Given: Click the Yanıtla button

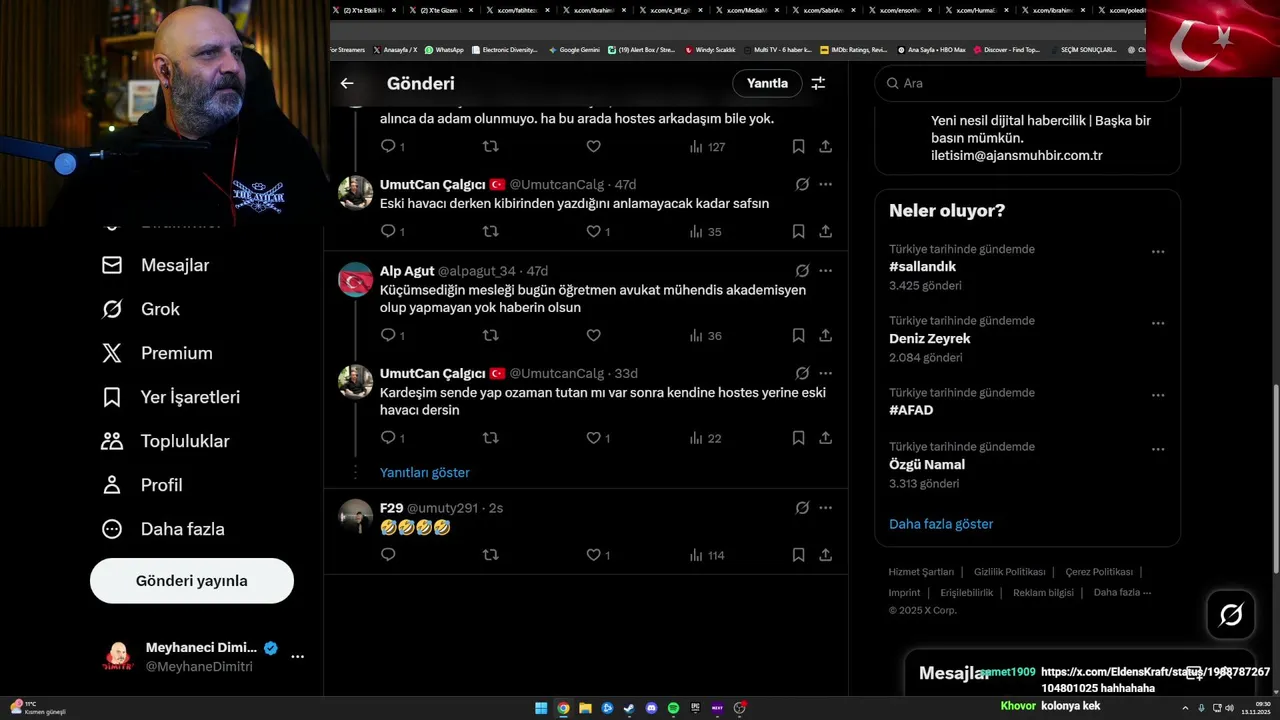Looking at the screenshot, I should (x=767, y=84).
